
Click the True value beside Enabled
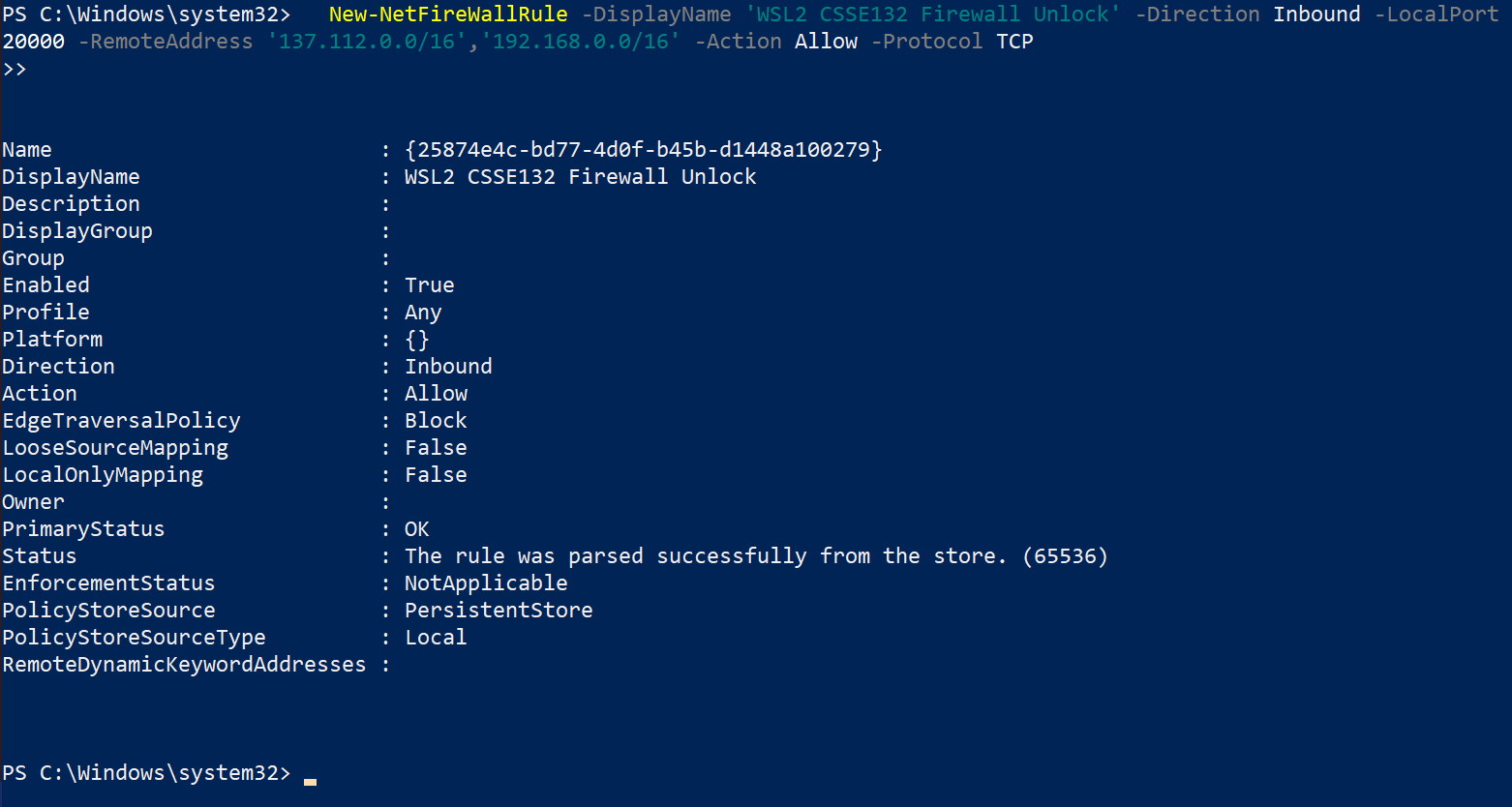click(429, 285)
